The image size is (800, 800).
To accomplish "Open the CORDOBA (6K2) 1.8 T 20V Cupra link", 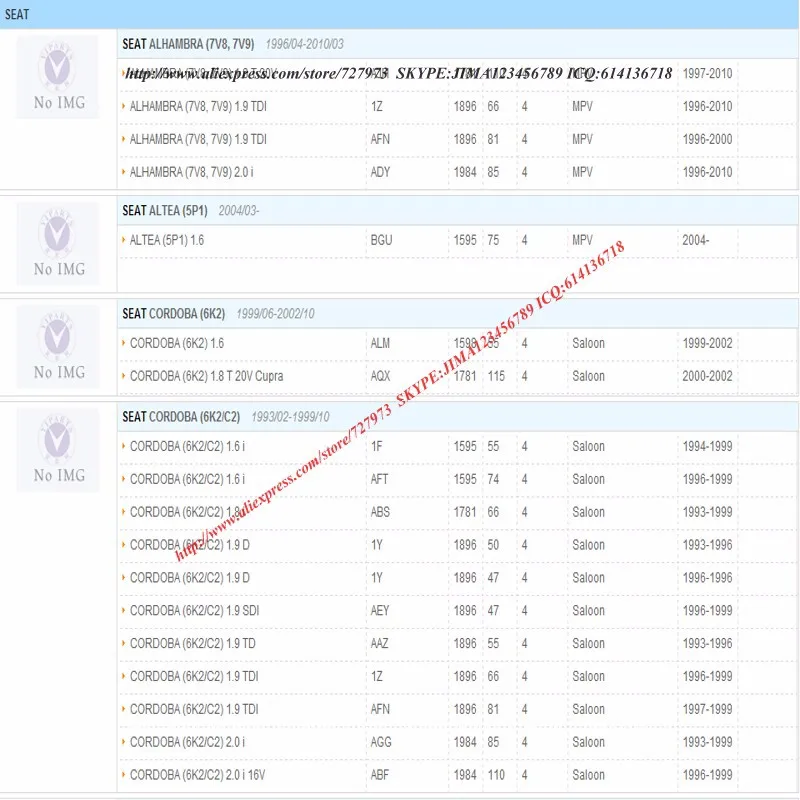I will tap(207, 377).
